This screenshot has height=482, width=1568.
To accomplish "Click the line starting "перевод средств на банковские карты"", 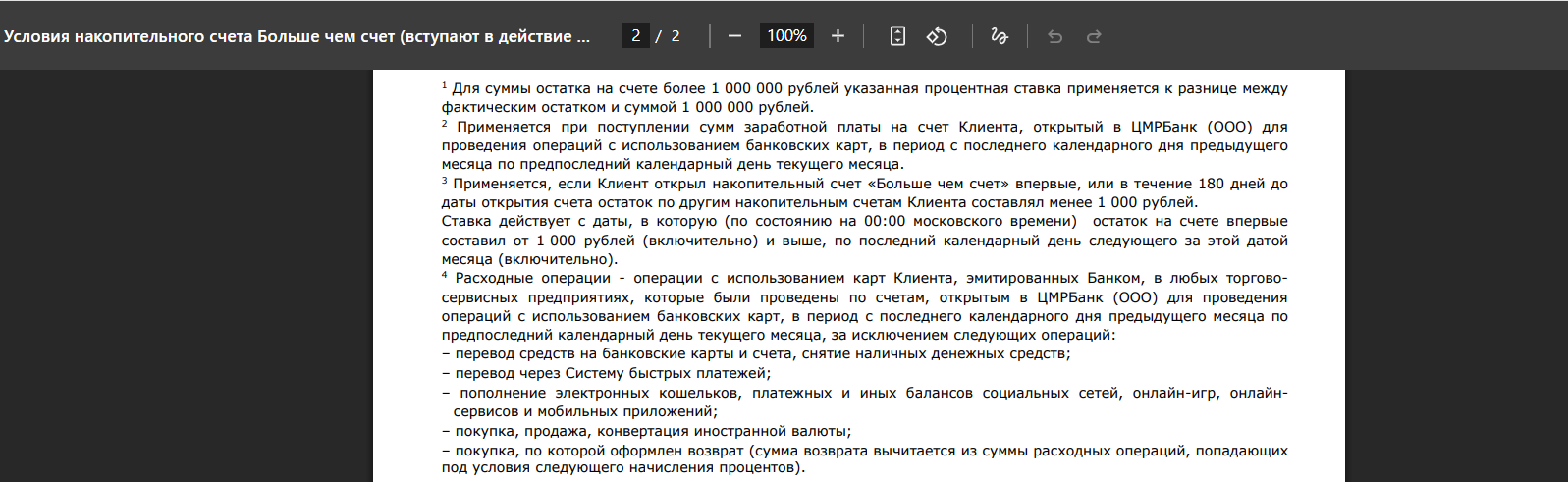I will click(756, 353).
